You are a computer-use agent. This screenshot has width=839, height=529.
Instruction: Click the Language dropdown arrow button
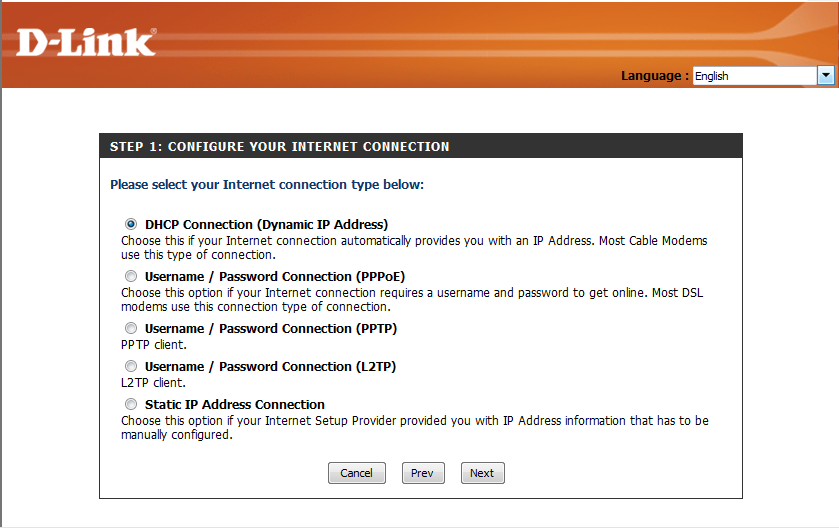(x=826, y=75)
